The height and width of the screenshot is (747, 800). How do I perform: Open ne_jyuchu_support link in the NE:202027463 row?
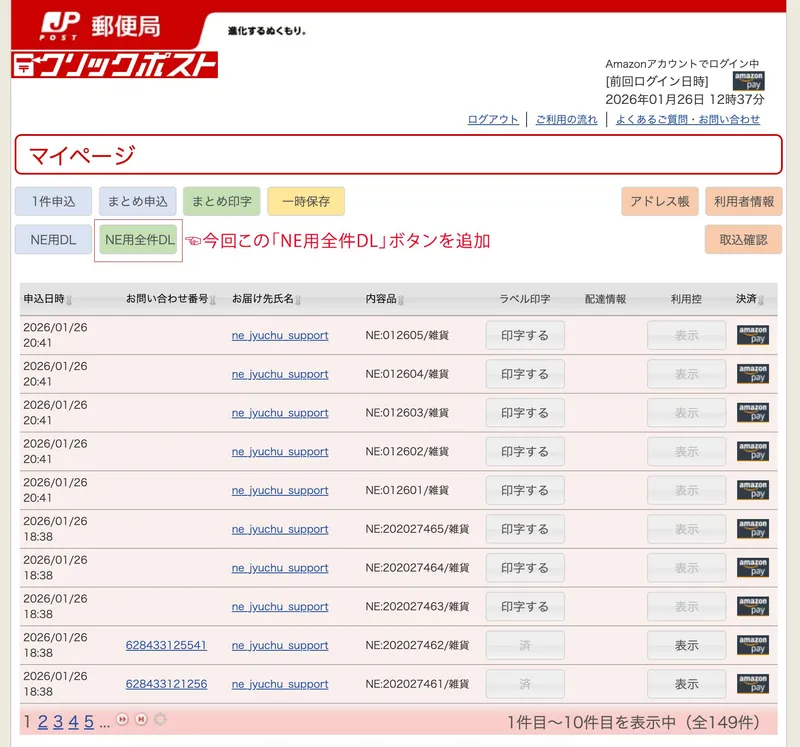click(x=280, y=607)
